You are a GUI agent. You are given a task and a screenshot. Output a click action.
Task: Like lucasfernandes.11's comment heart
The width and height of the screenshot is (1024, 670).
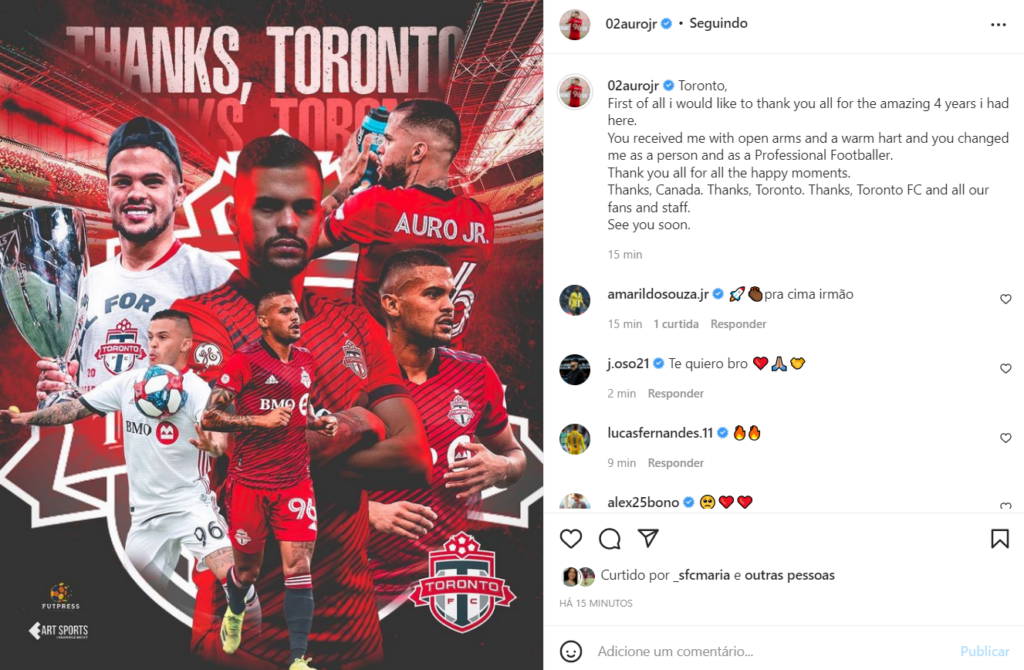pyautogui.click(x=1006, y=438)
